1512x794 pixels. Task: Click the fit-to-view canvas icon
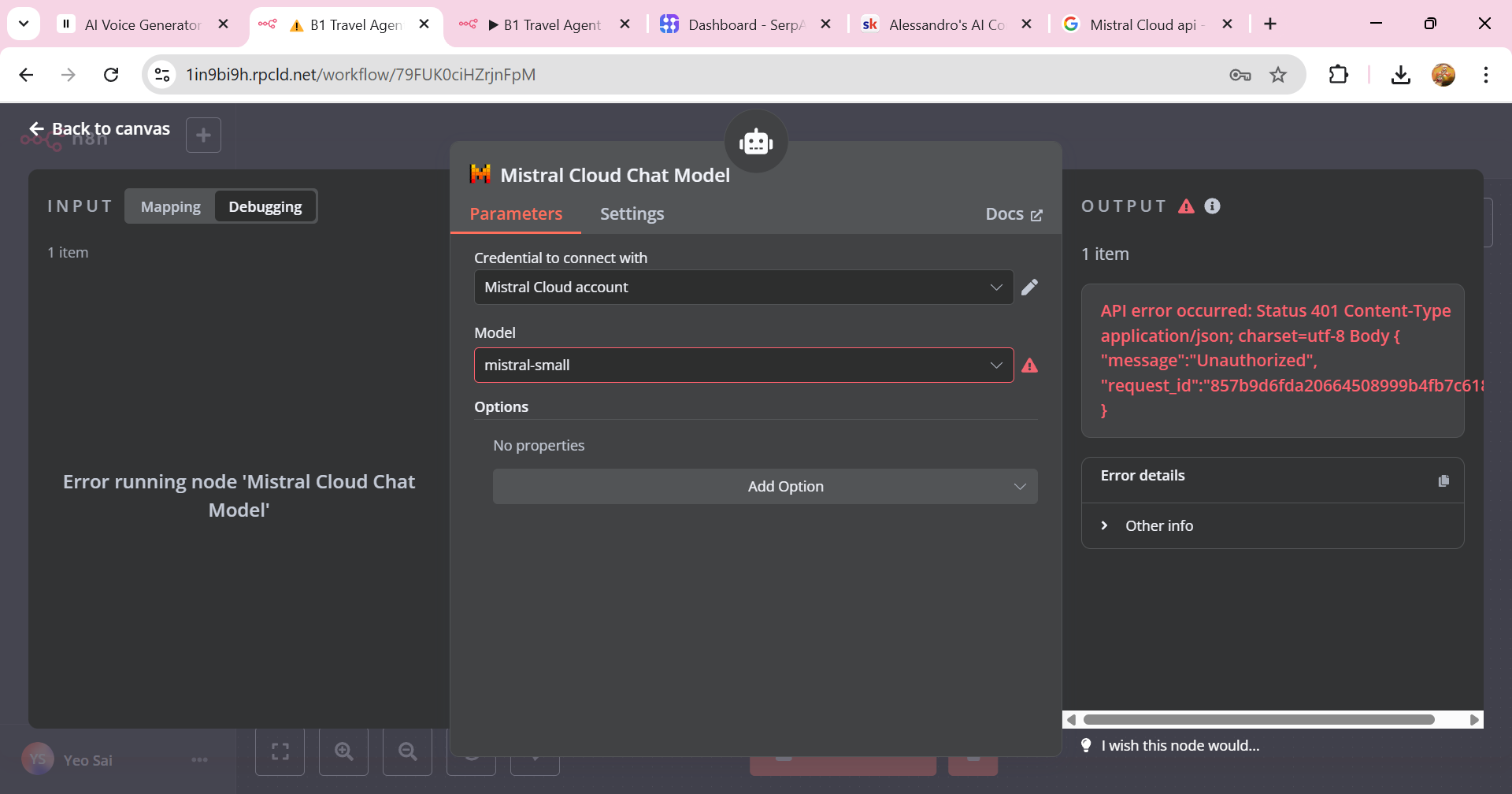click(280, 751)
